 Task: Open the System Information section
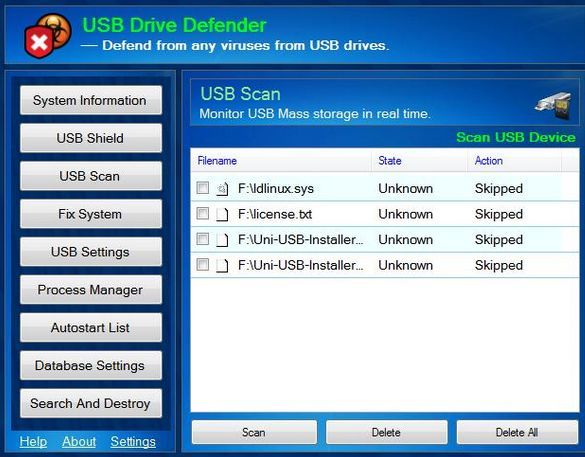91,100
